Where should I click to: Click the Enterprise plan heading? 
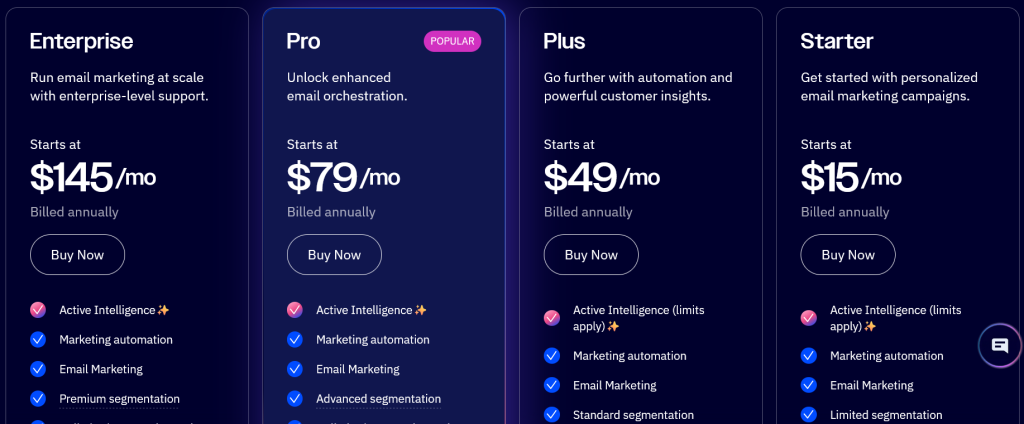81,41
